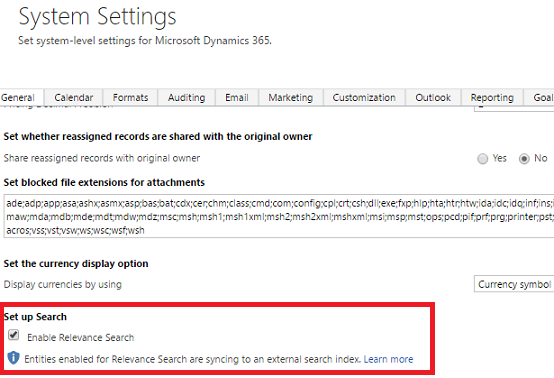Switch to the Outlook tab
The width and height of the screenshot is (554, 378).
pos(433,98)
